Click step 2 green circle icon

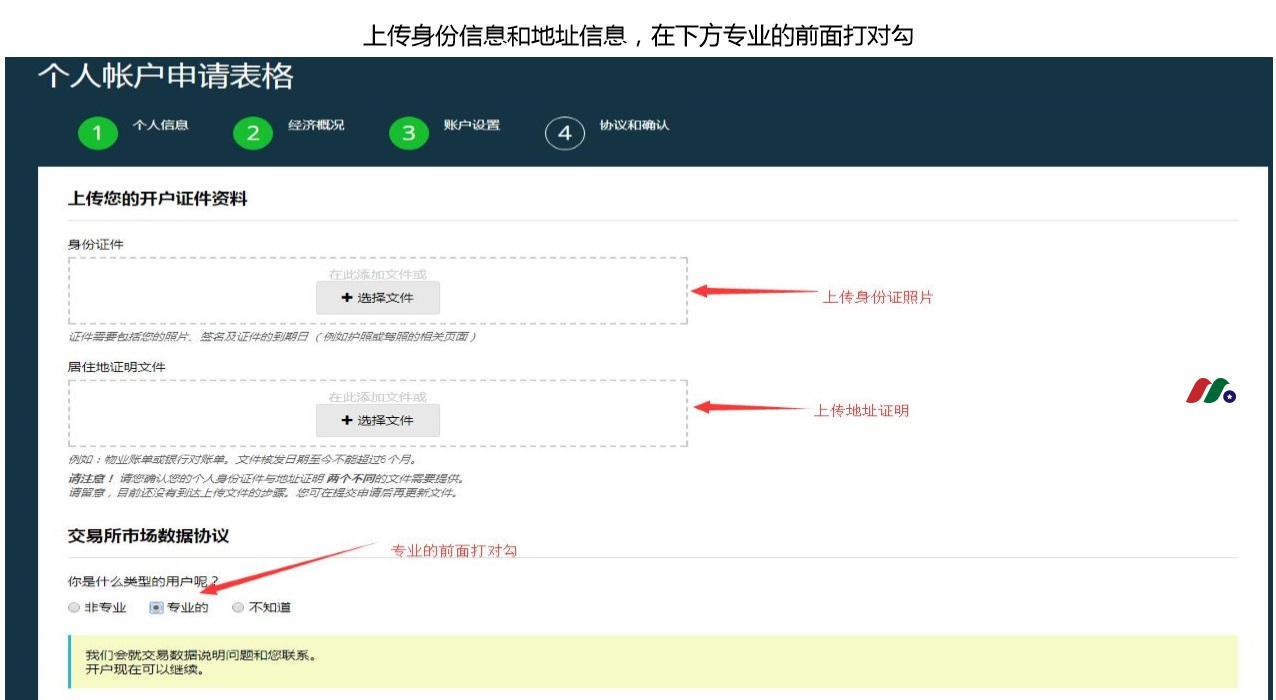click(253, 134)
